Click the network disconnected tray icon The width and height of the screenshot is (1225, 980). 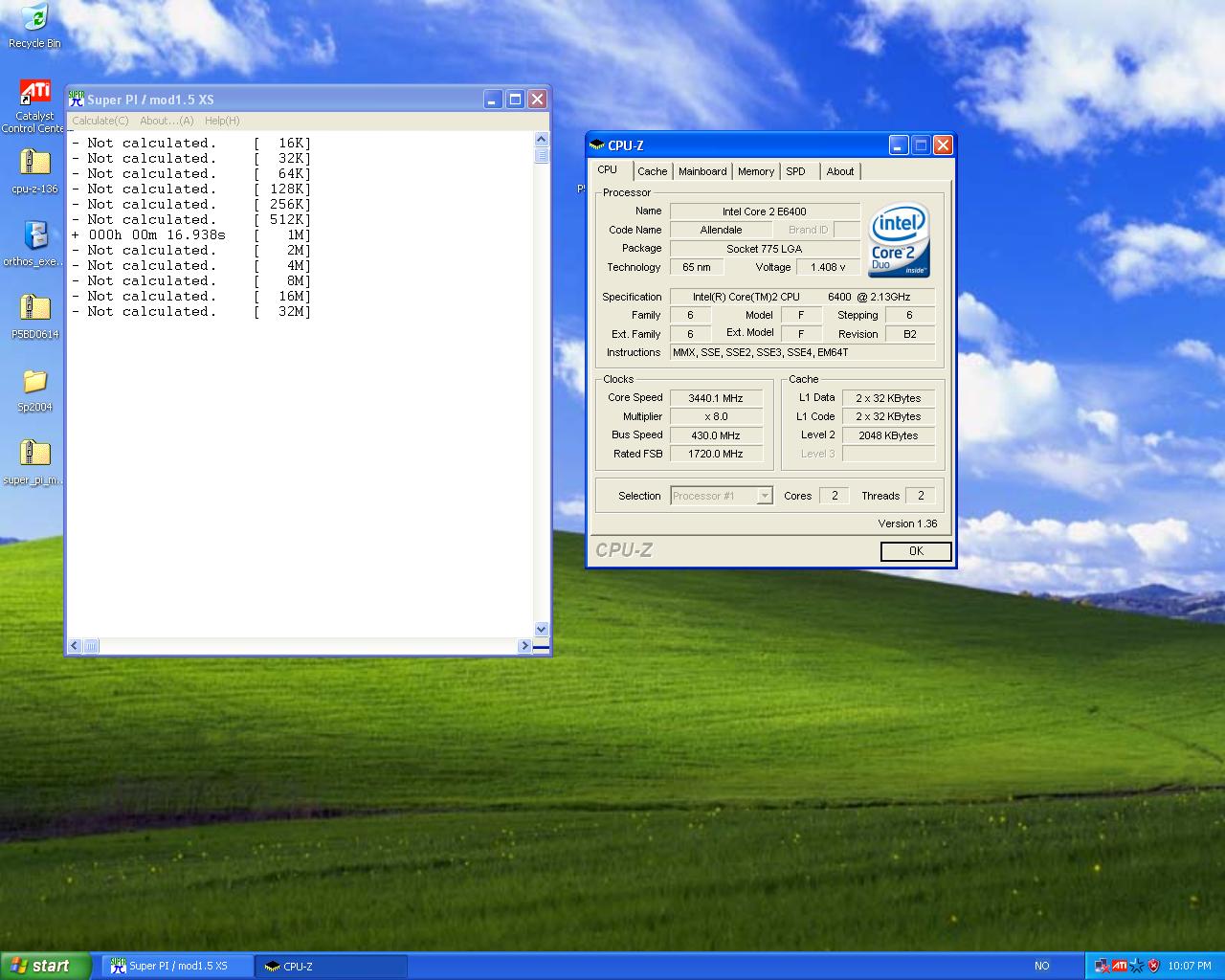coord(1102,966)
